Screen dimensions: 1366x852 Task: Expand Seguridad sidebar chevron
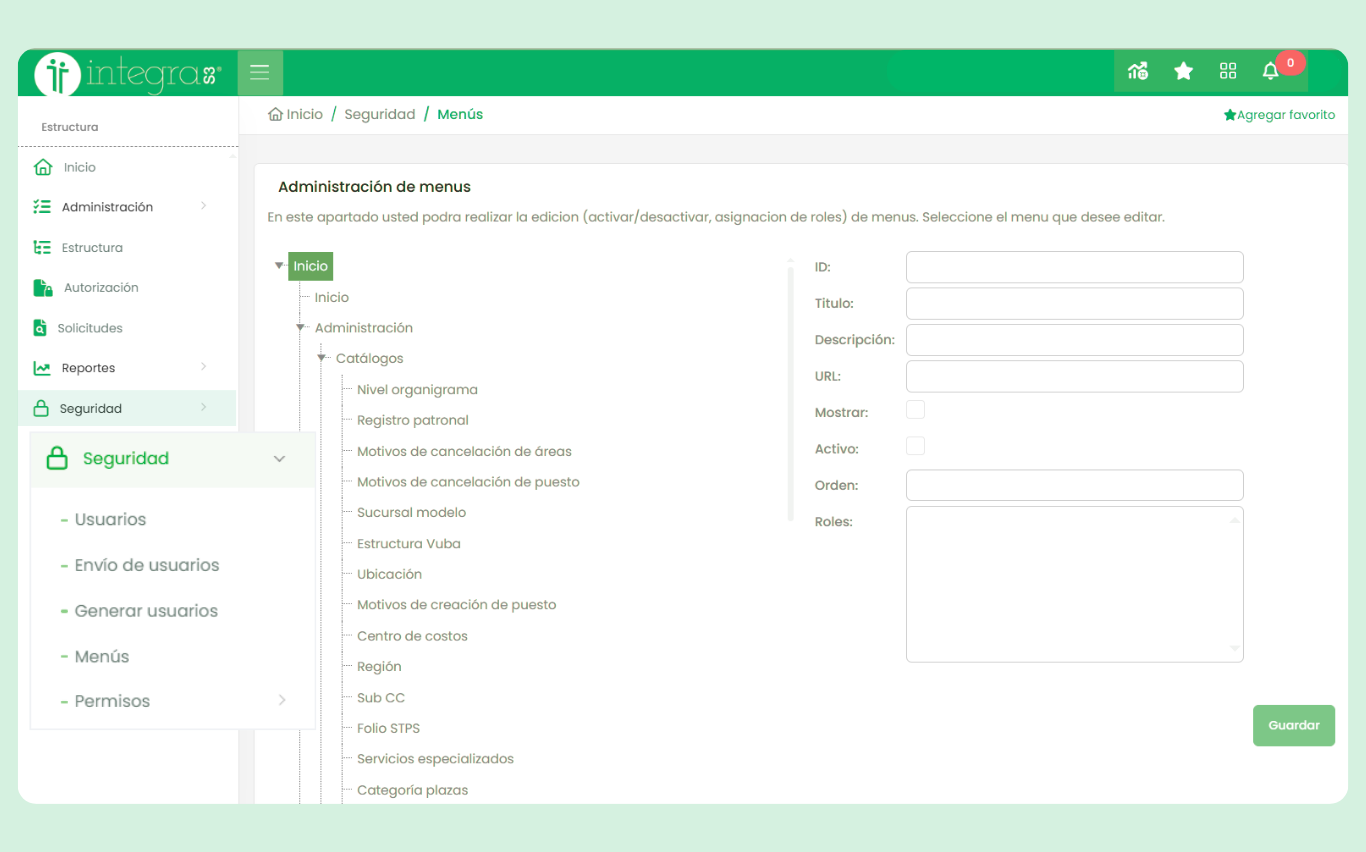[x=204, y=407]
